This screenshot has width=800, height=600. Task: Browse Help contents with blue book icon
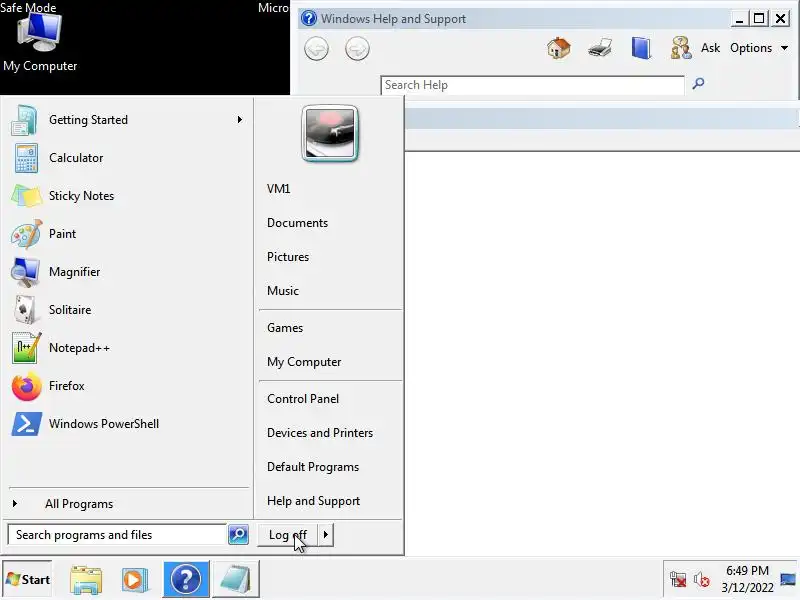pyautogui.click(x=641, y=48)
